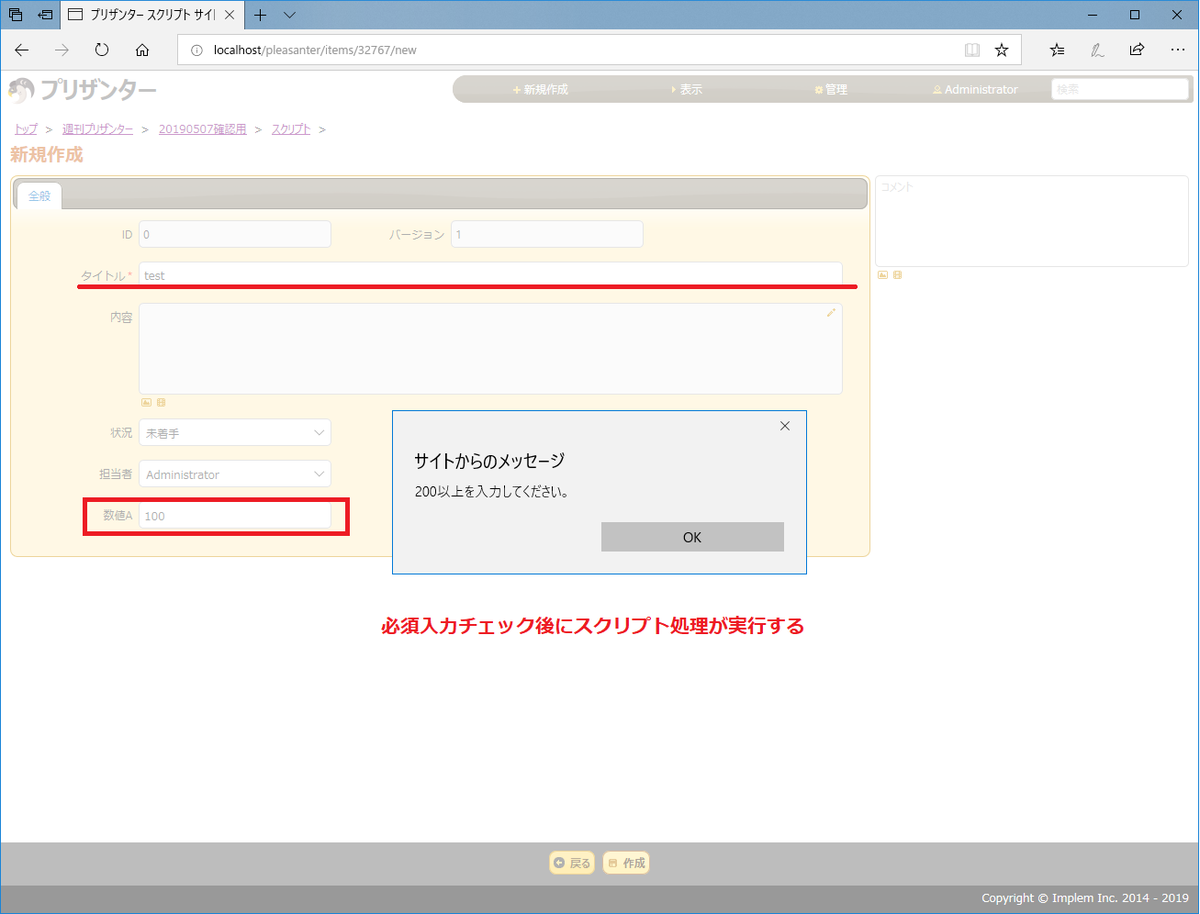The image size is (1200, 914).
Task: Click inside the 数値A input field
Action: tap(235, 515)
